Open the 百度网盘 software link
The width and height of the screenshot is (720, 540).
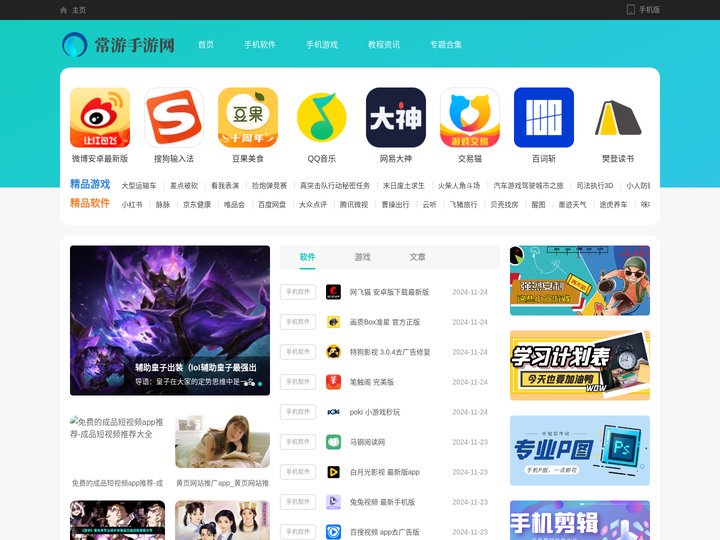(x=272, y=204)
